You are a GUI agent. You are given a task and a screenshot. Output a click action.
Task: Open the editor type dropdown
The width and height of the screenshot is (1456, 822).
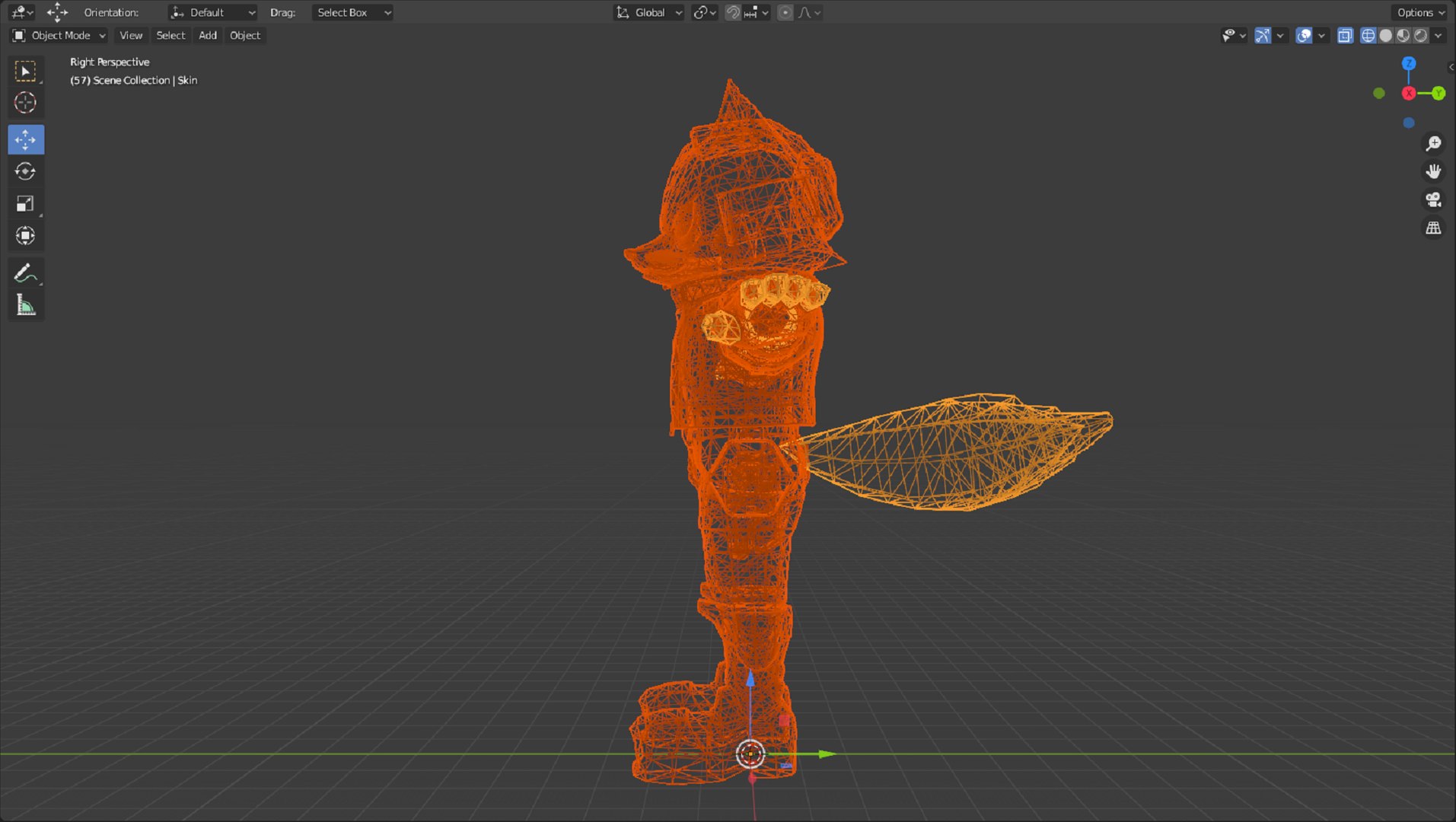(21, 12)
